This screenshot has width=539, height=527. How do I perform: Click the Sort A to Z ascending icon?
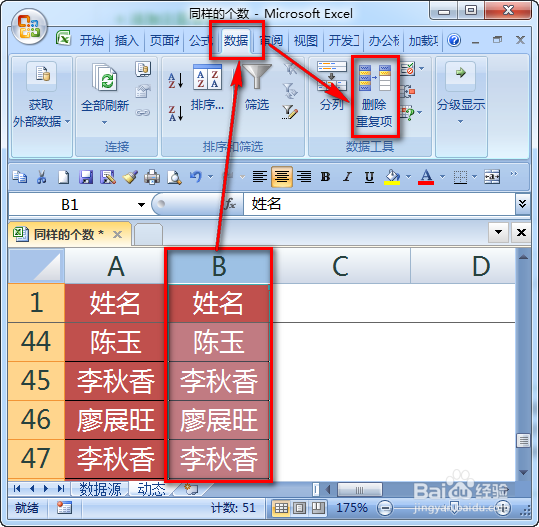175,80
